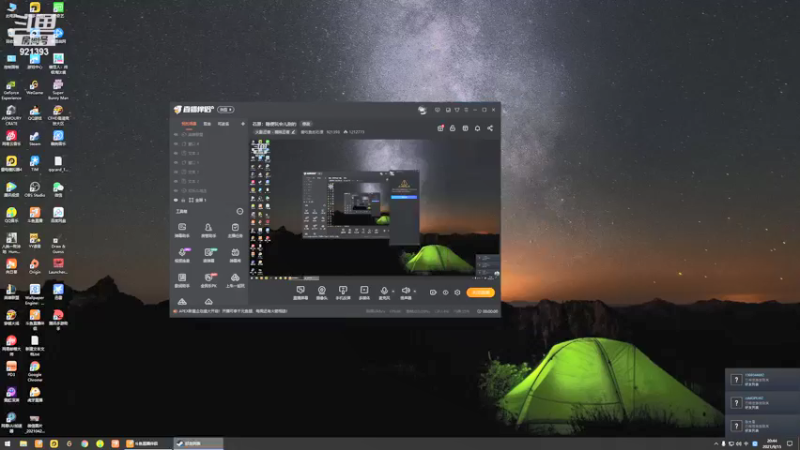Collapse the 工具箱 toolbox panel
Viewport: 800px width, 450px height.
[x=240, y=211]
